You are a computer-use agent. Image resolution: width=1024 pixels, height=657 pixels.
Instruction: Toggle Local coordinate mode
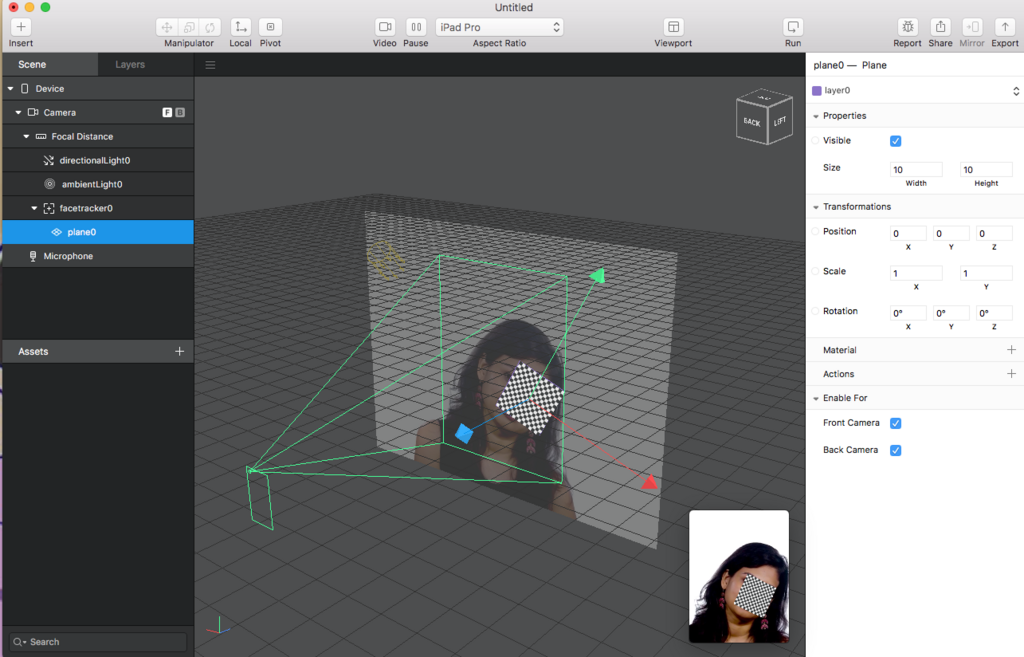point(240,27)
